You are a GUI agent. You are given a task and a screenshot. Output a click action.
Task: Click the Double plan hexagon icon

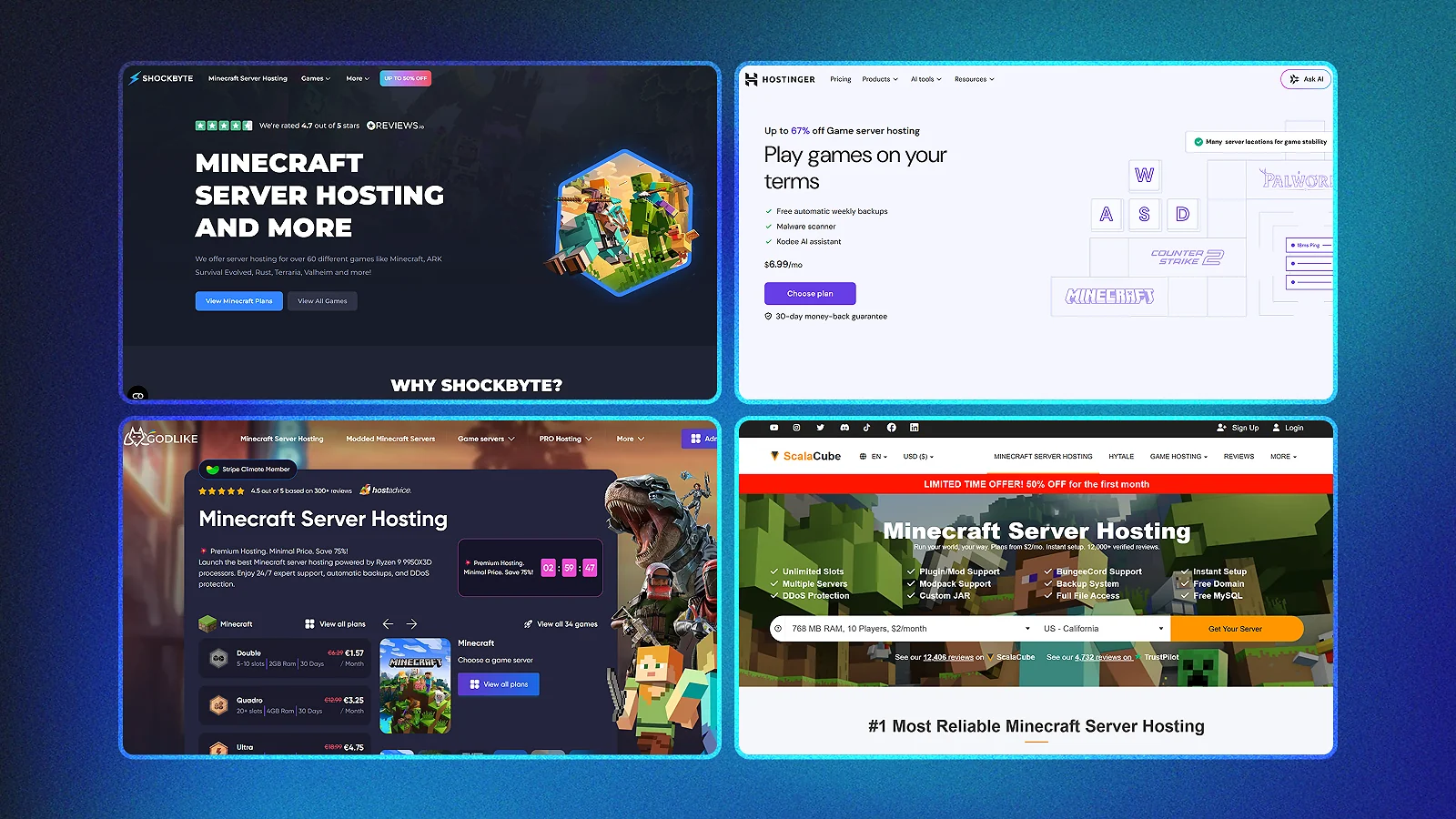[218, 658]
